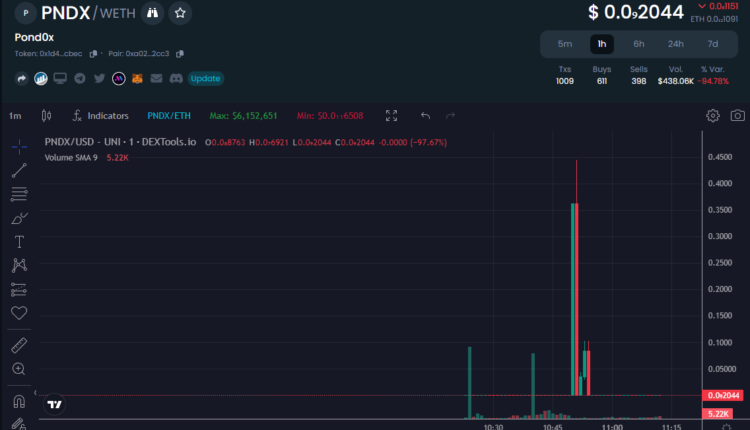Switch to the 24h timeframe tab
750x430 pixels.
tap(676, 44)
